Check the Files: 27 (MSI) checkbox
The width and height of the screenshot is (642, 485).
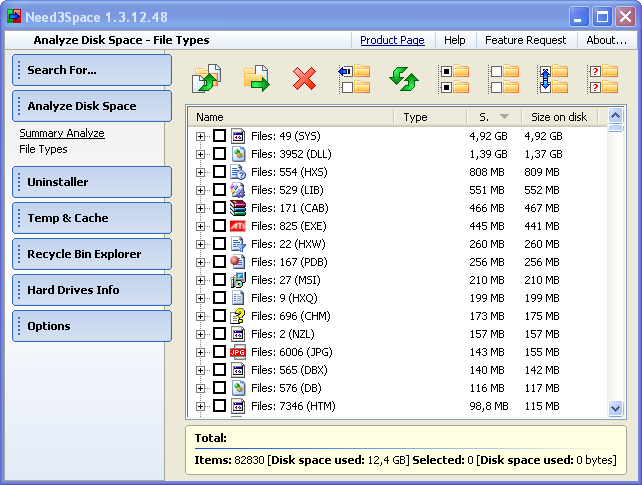[219, 280]
